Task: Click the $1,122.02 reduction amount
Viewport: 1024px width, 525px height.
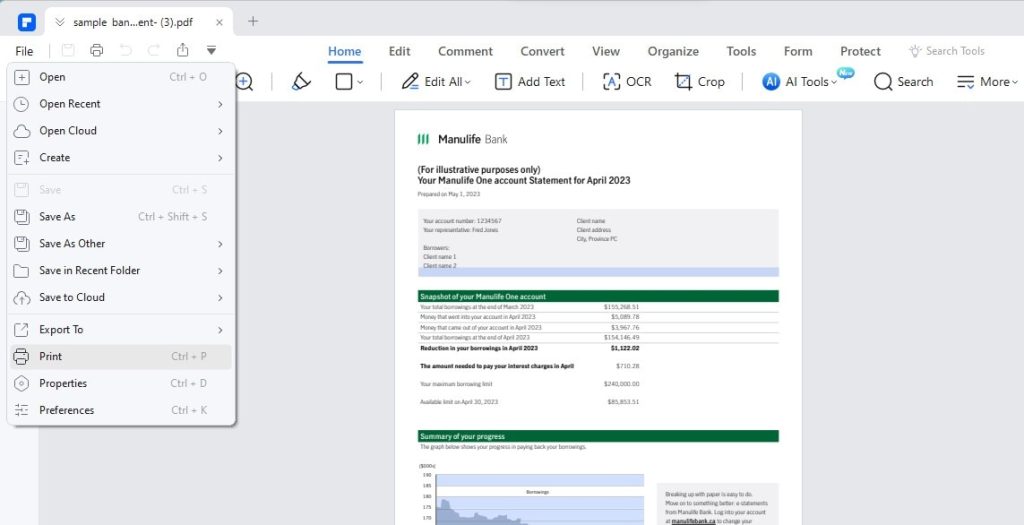Action: click(624, 348)
